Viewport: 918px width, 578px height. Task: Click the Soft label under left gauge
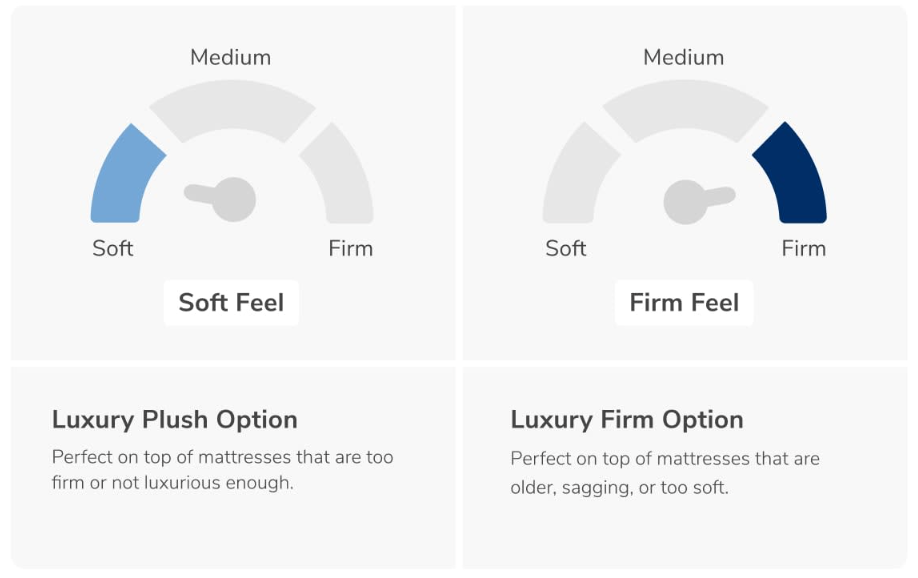[x=112, y=248]
